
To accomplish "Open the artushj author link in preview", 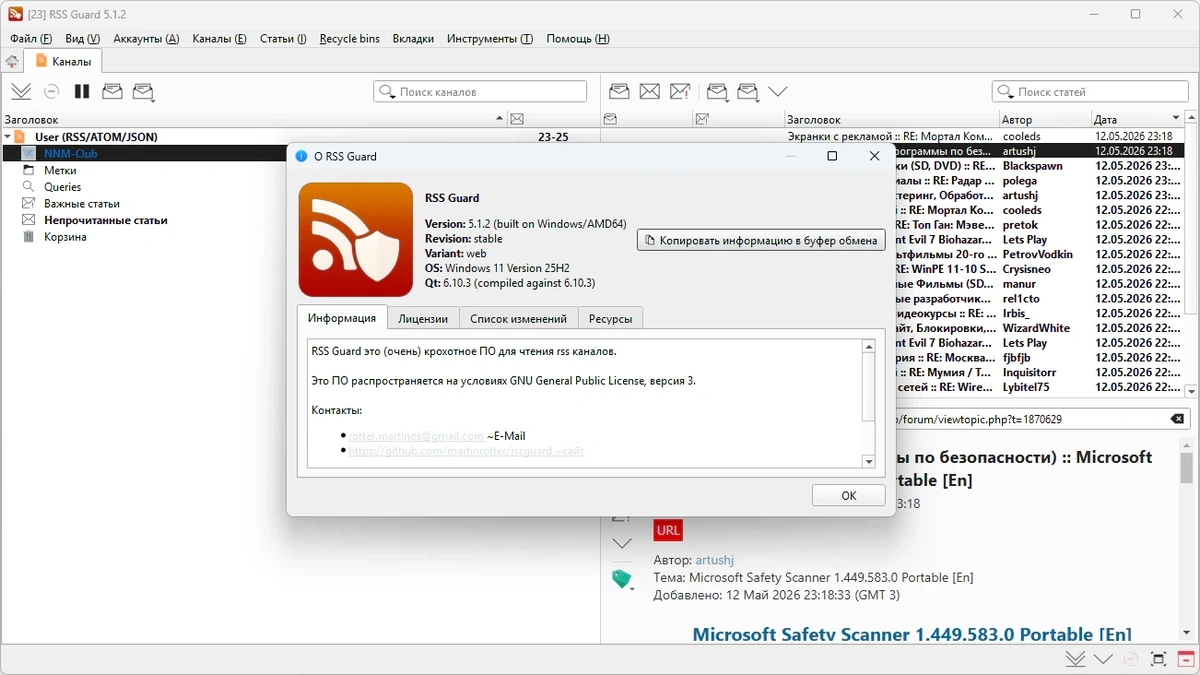I will click(716, 560).
